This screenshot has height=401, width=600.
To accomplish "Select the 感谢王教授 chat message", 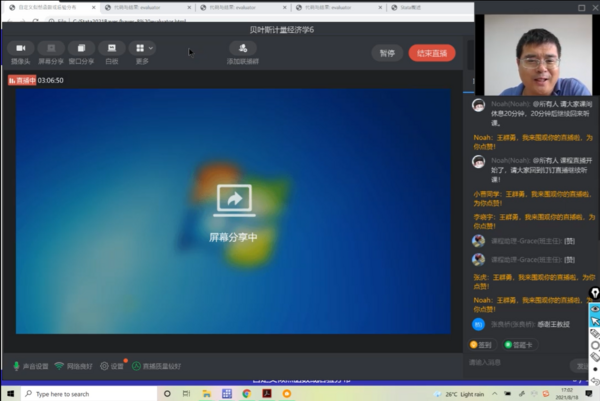I will (x=554, y=324).
